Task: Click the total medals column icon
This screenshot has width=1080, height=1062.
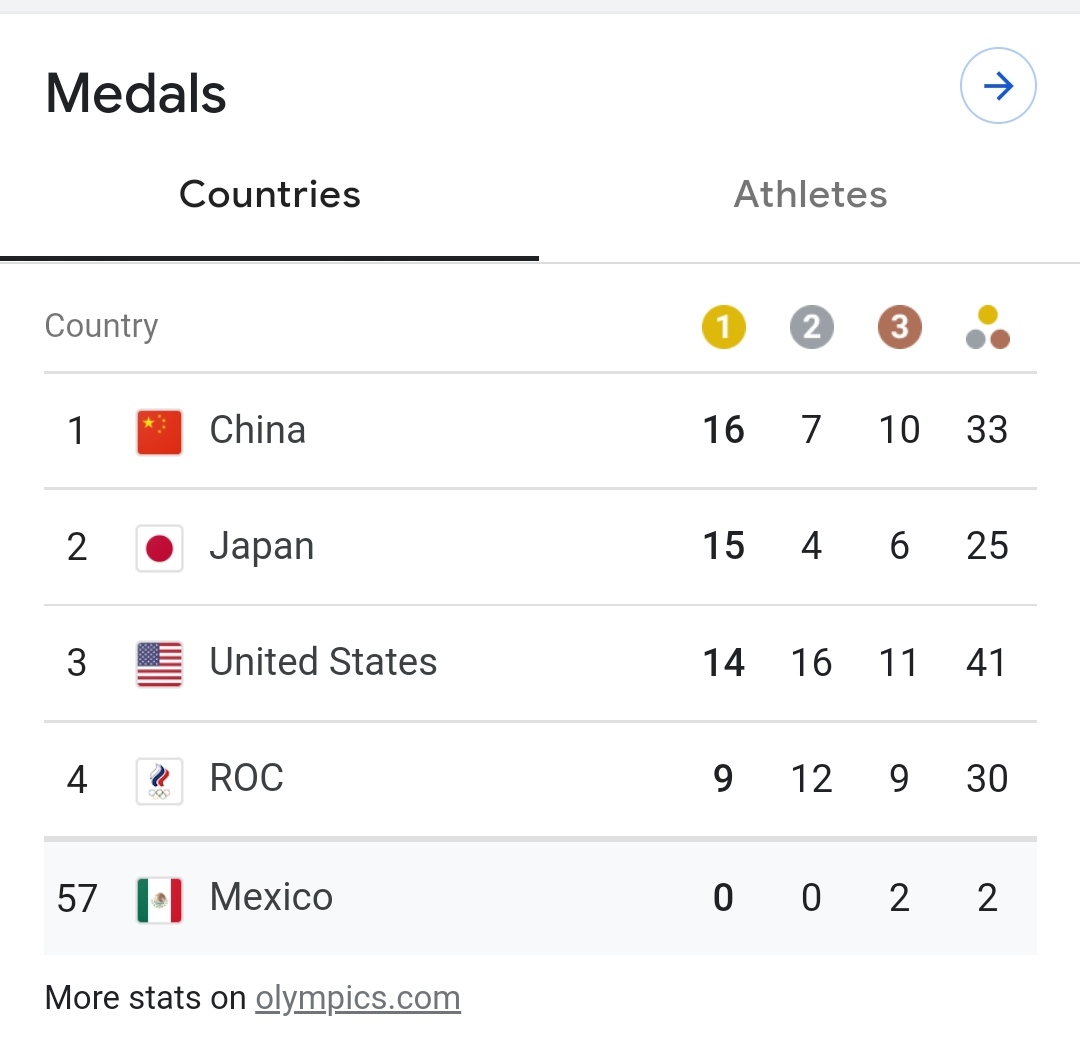Action: coord(987,327)
